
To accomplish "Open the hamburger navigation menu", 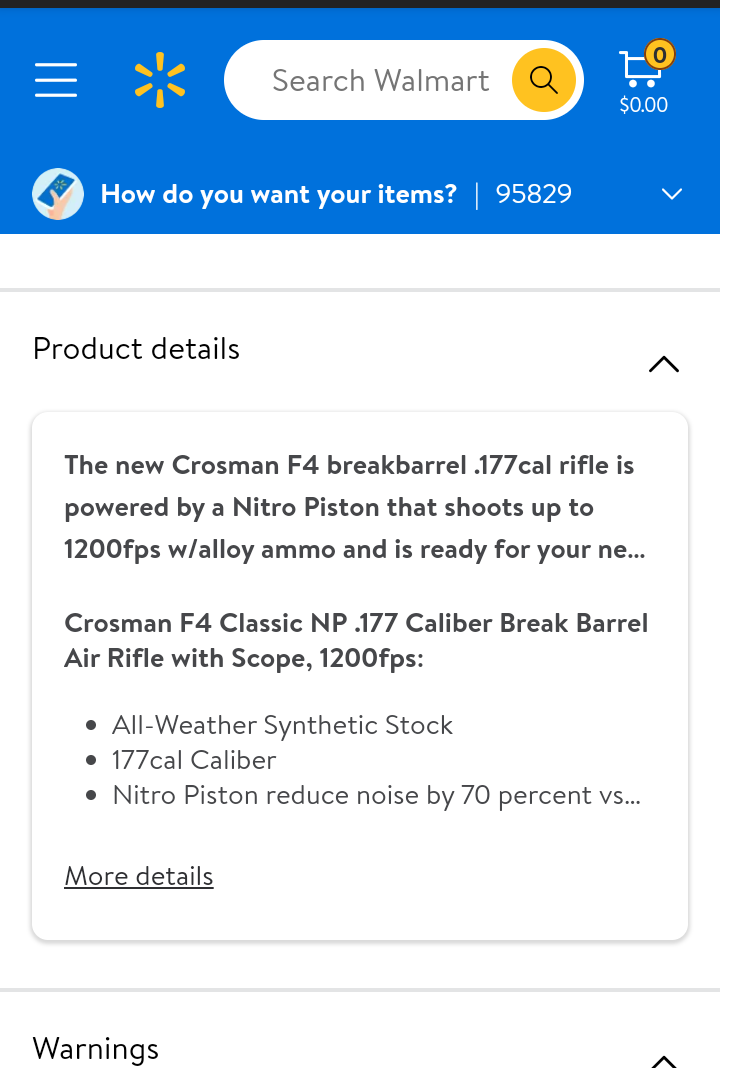I will pyautogui.click(x=56, y=80).
